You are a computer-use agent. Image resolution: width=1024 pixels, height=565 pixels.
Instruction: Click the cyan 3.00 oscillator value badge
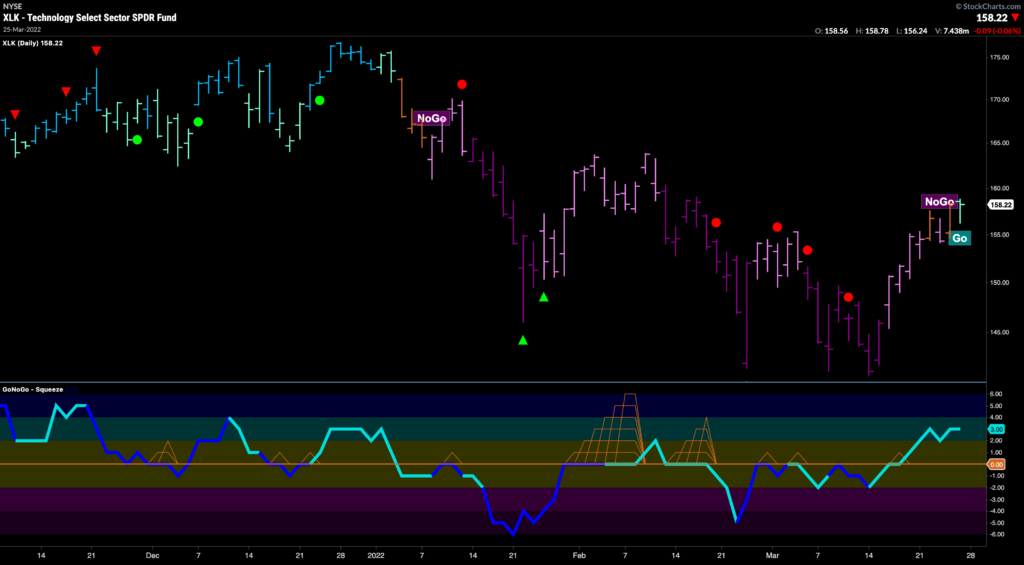click(997, 429)
